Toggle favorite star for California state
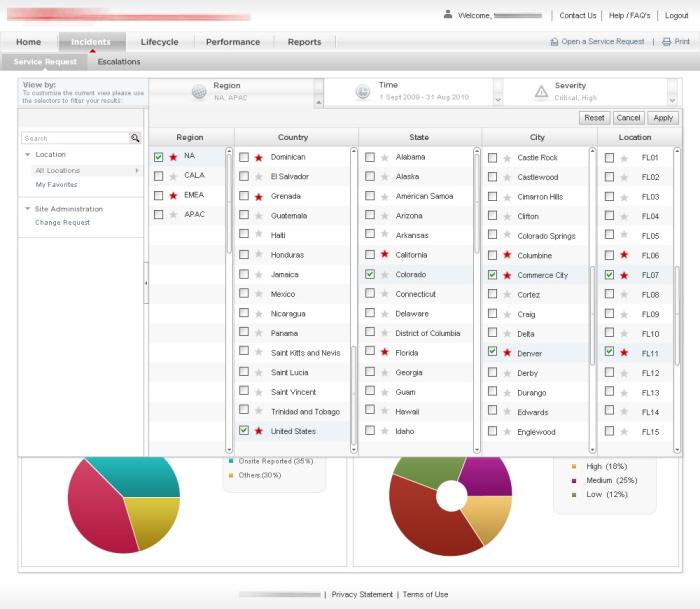 pos(384,255)
